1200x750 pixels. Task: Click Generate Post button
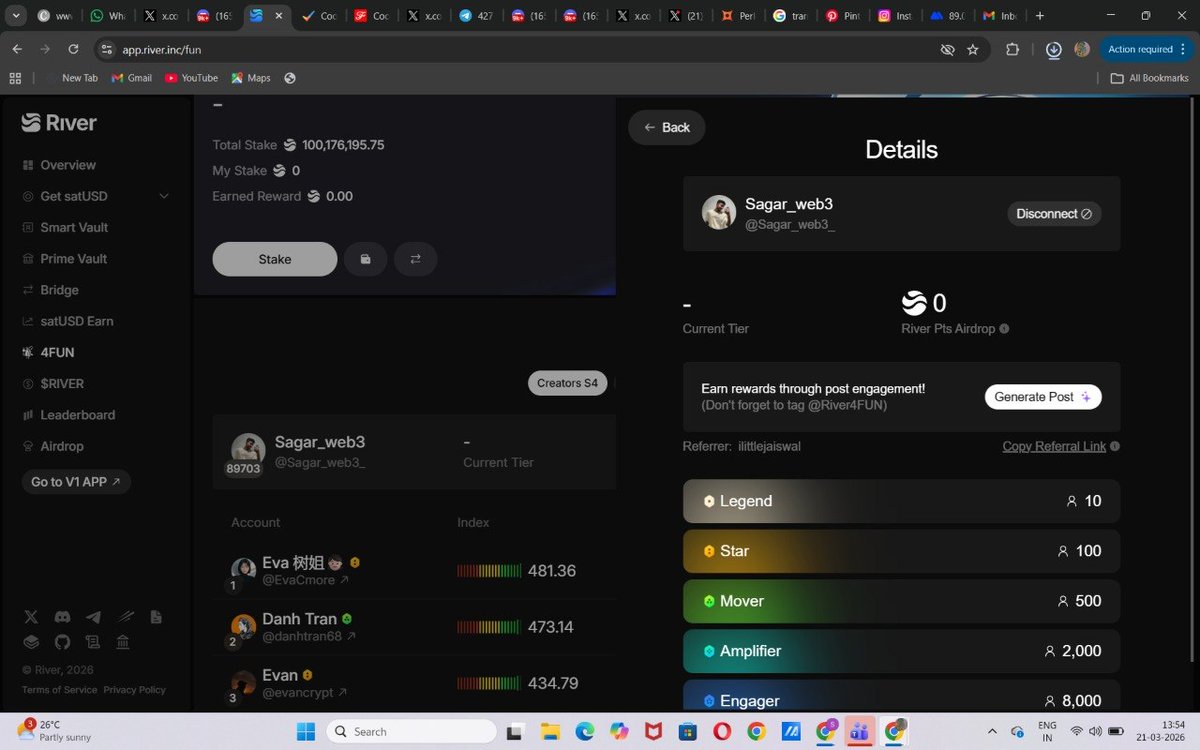[1043, 397]
